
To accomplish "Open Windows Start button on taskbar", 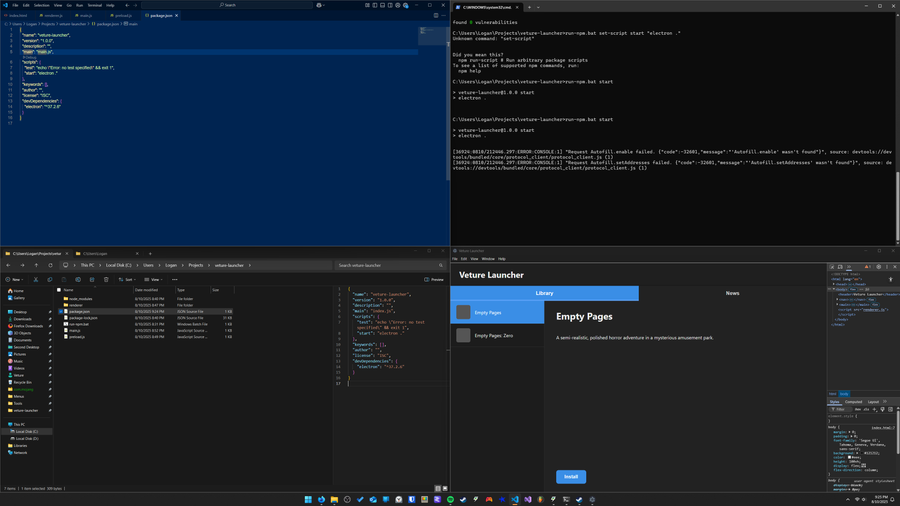I will point(308,500).
